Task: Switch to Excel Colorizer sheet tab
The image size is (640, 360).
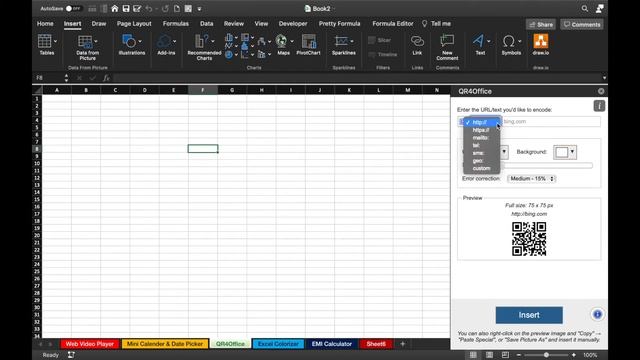Action: point(278,344)
